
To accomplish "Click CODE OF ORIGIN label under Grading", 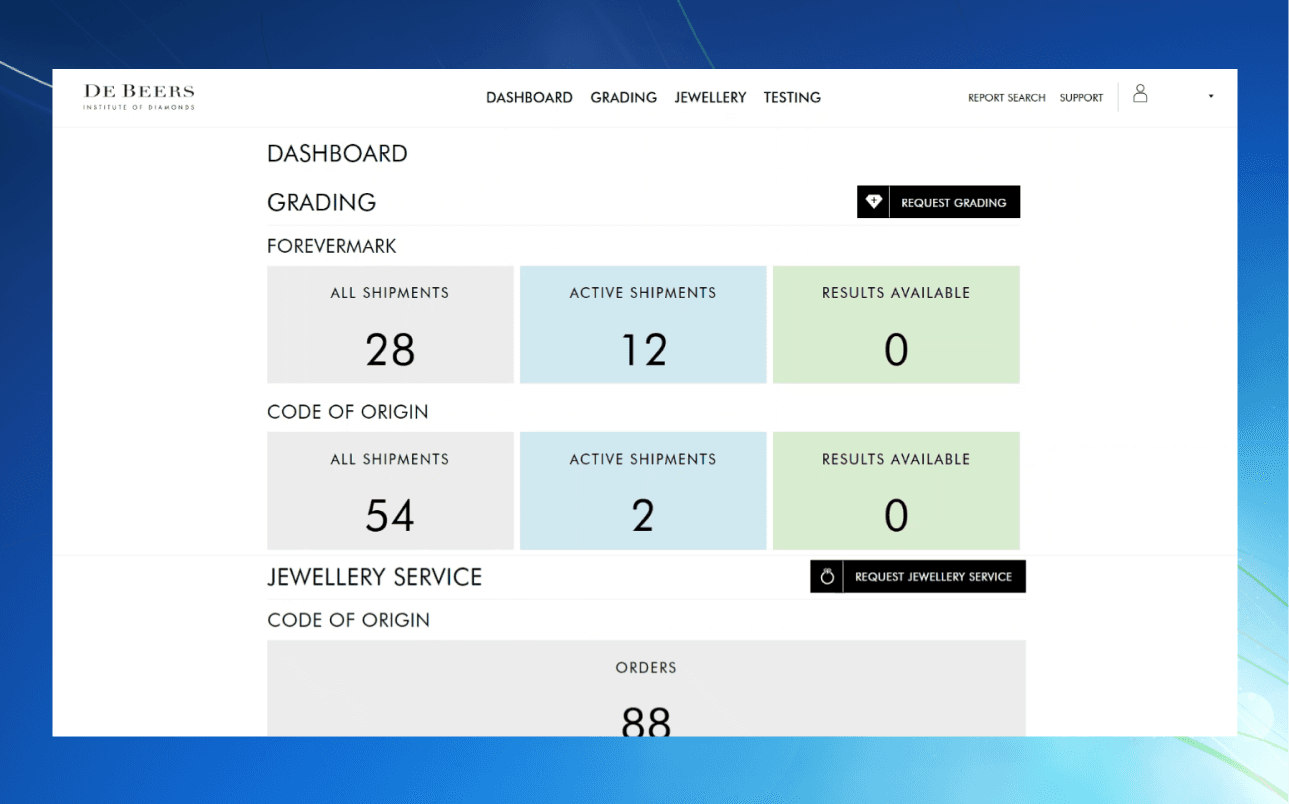I will (x=348, y=412).
